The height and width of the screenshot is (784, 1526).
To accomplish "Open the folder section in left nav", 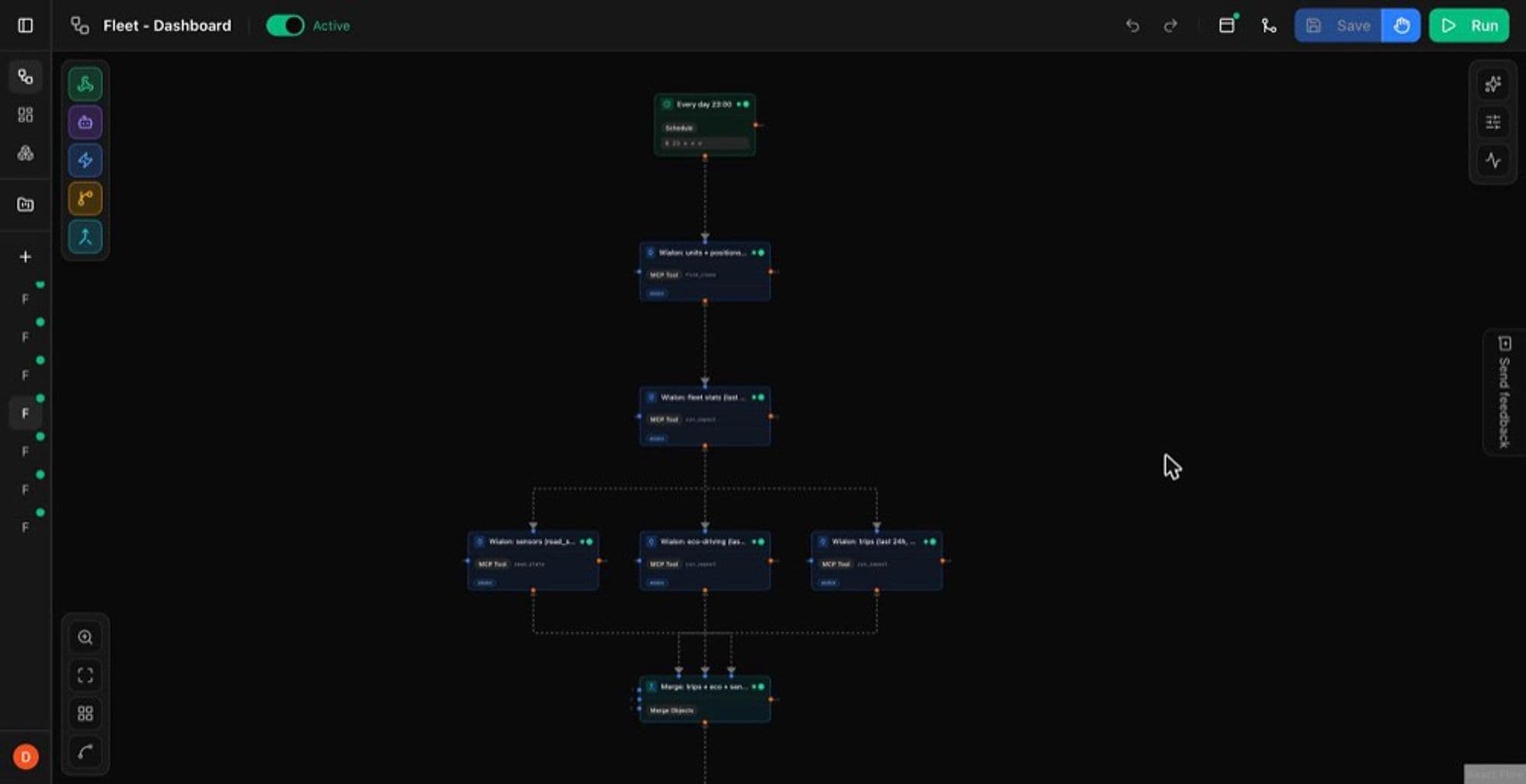I will point(25,204).
